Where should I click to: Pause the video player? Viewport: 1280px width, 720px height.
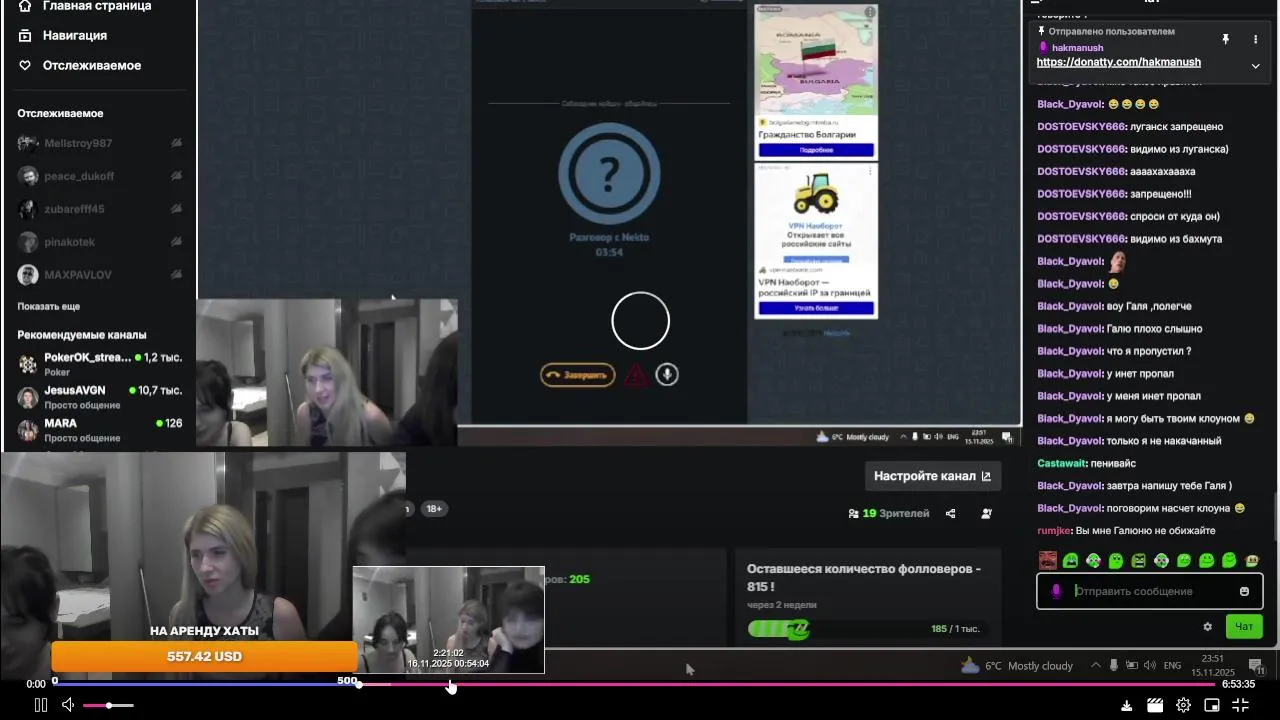pyautogui.click(x=41, y=705)
